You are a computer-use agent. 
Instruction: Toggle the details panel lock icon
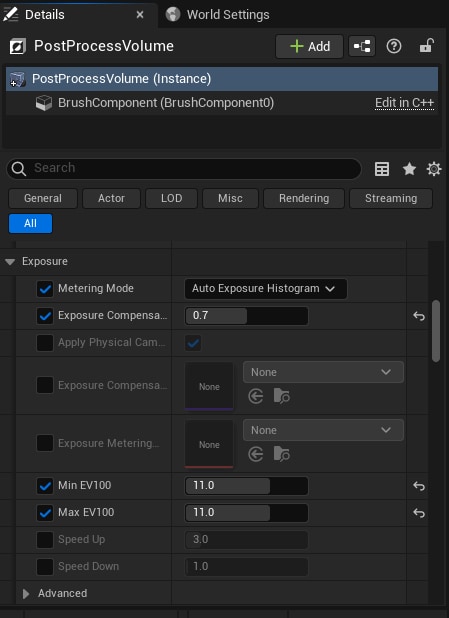(427, 46)
